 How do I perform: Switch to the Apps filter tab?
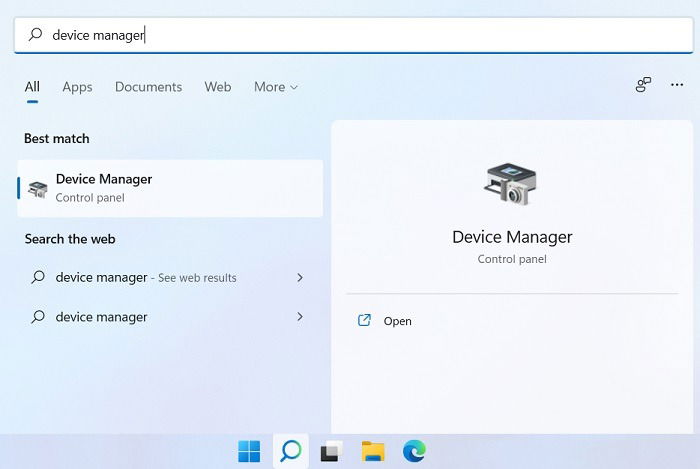(x=77, y=87)
